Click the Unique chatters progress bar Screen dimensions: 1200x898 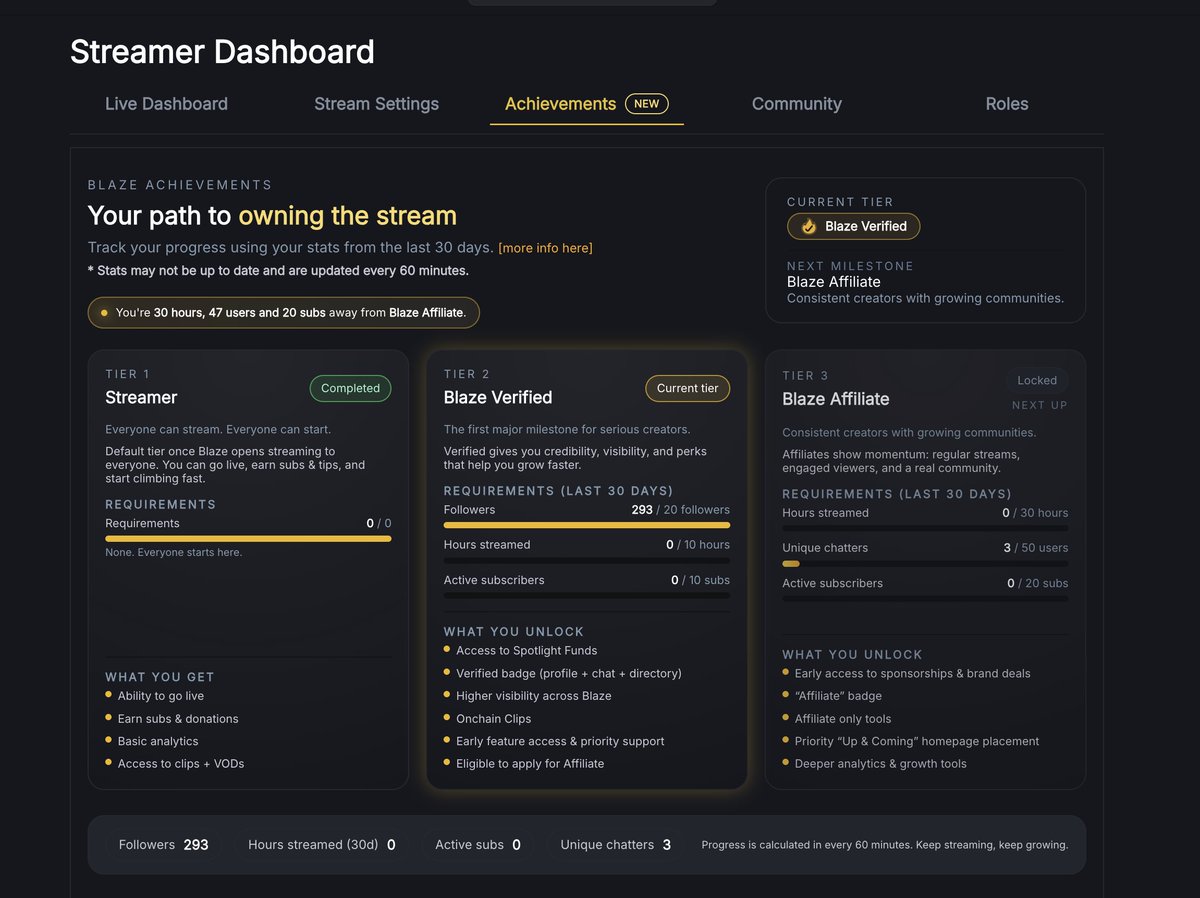click(925, 563)
